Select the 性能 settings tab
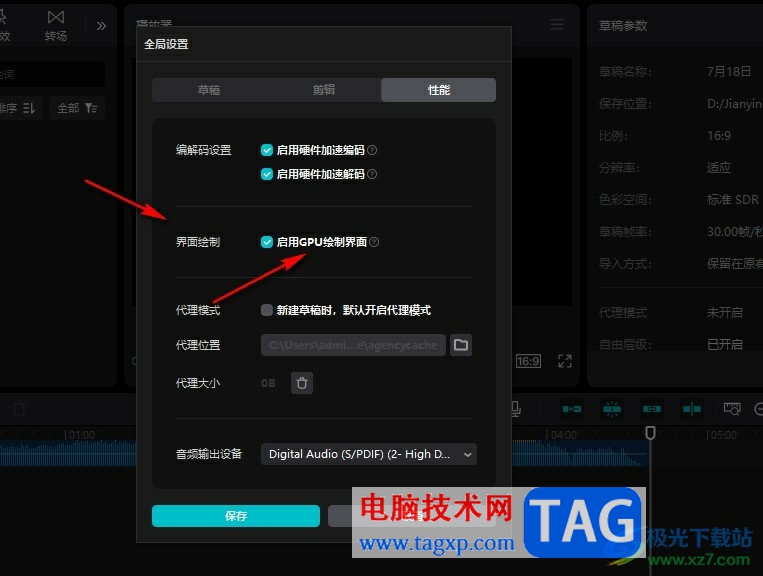Image resolution: width=763 pixels, height=576 pixels. [x=438, y=90]
